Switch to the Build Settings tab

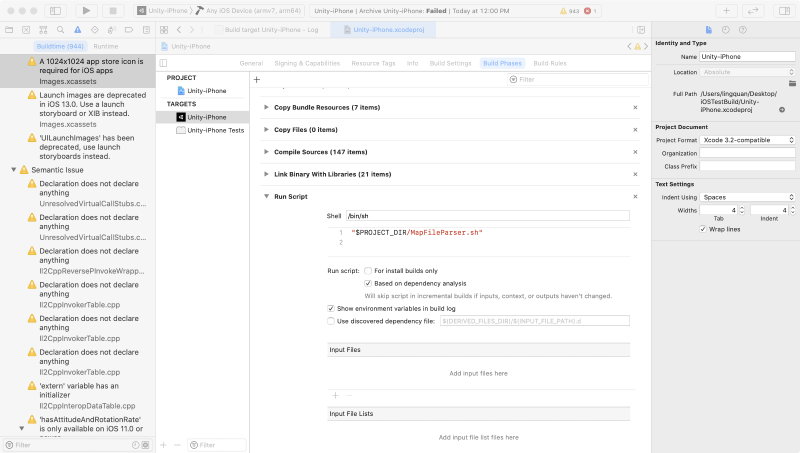pyautogui.click(x=451, y=63)
